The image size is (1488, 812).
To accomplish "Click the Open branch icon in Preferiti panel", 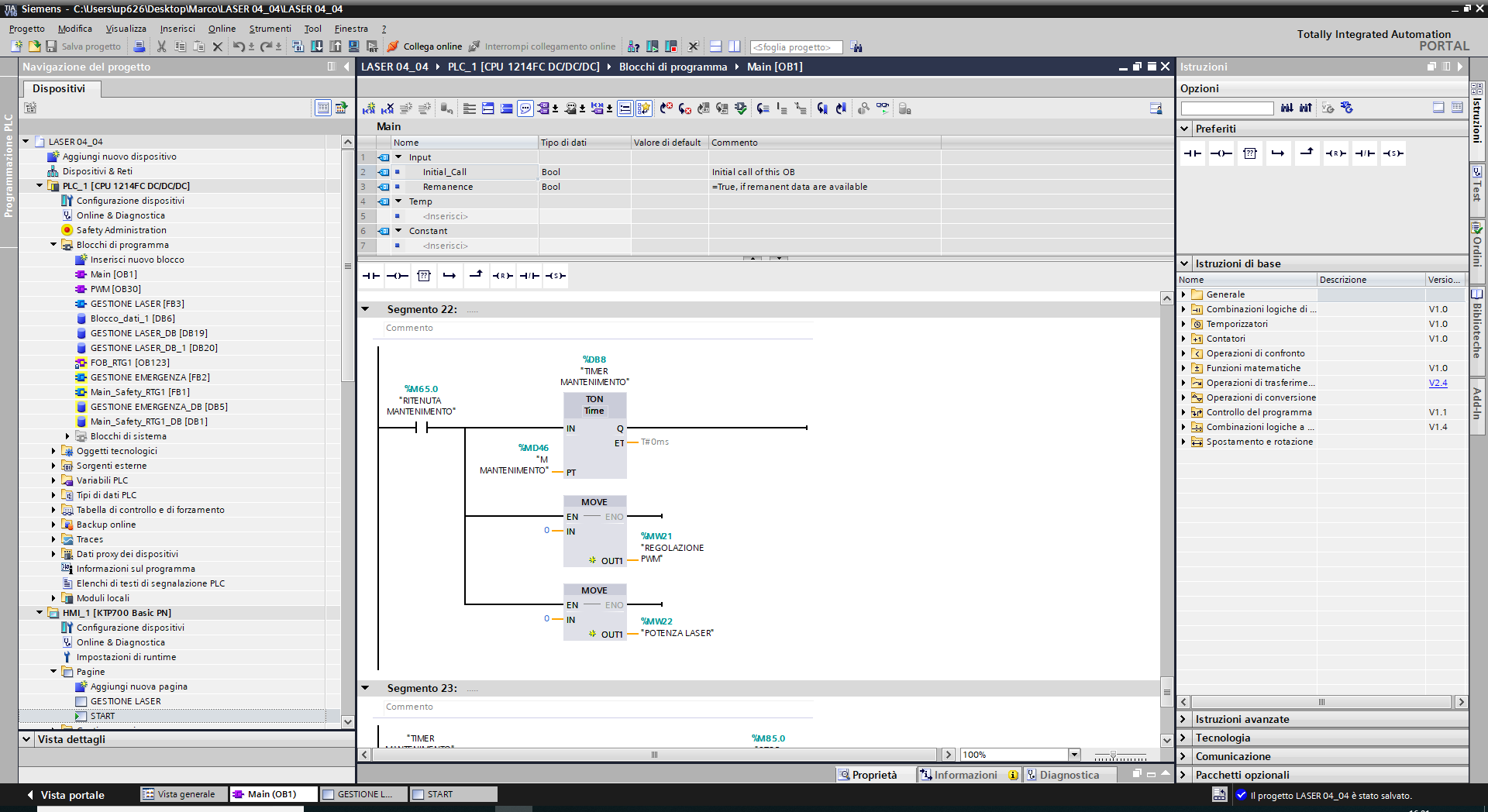I will click(1279, 153).
